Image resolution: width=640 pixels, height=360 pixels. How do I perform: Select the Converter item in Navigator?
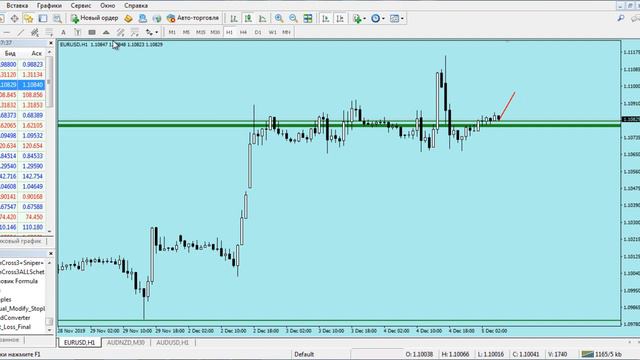click(16, 318)
